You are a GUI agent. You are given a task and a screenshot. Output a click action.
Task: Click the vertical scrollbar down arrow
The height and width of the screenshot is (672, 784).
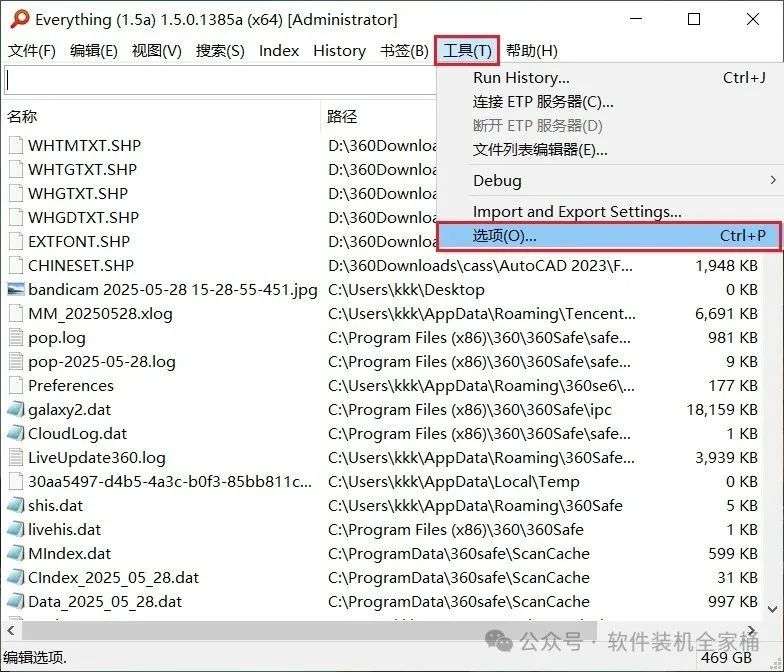773,610
